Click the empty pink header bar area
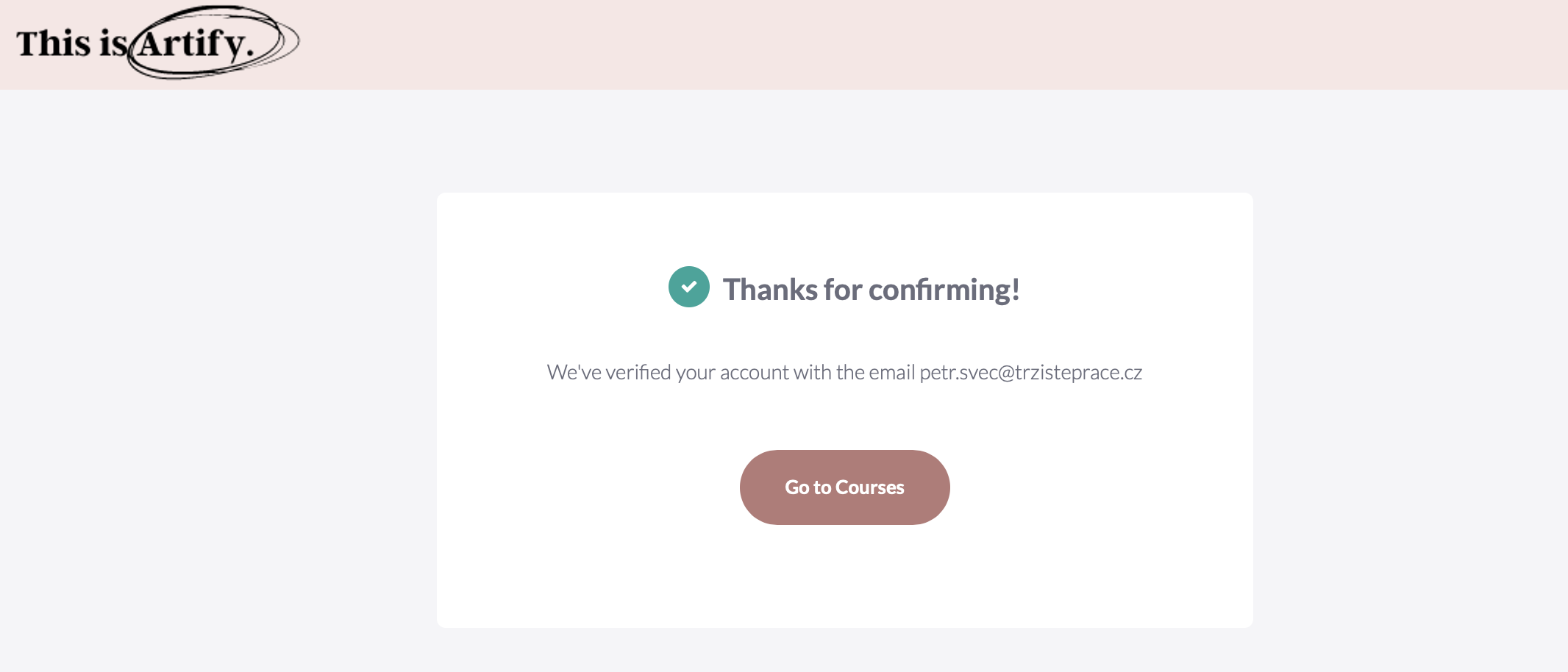 pyautogui.click(x=883, y=44)
